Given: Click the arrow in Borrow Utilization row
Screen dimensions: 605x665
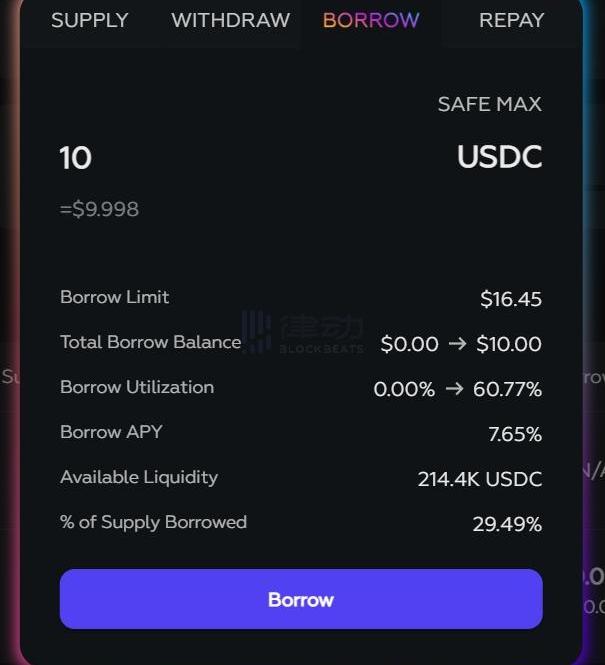Looking at the screenshot, I should tap(454, 389).
